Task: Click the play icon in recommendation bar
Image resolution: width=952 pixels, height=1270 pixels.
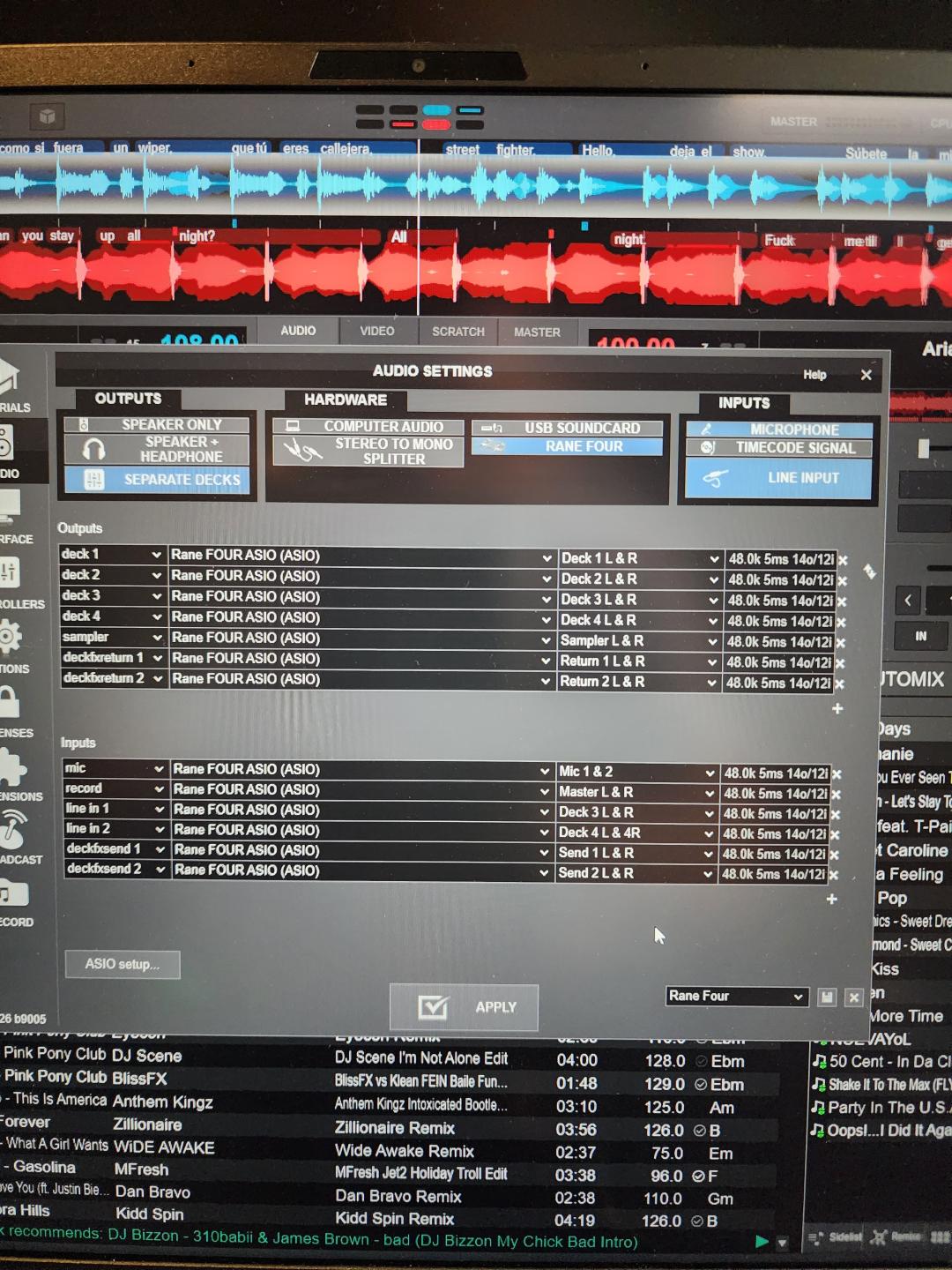Action: (x=762, y=1242)
